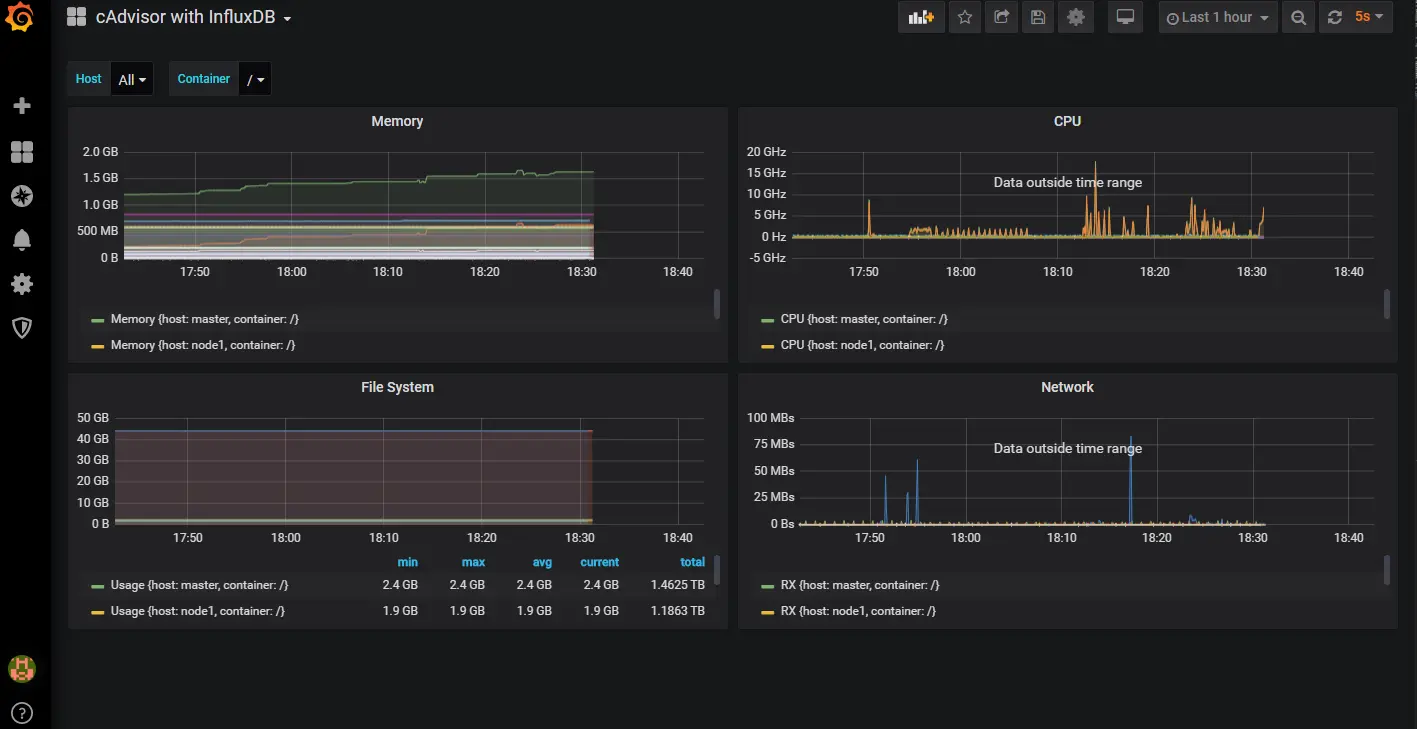Click the user avatar in sidebar
The height and width of the screenshot is (729, 1417).
[x=21, y=668]
